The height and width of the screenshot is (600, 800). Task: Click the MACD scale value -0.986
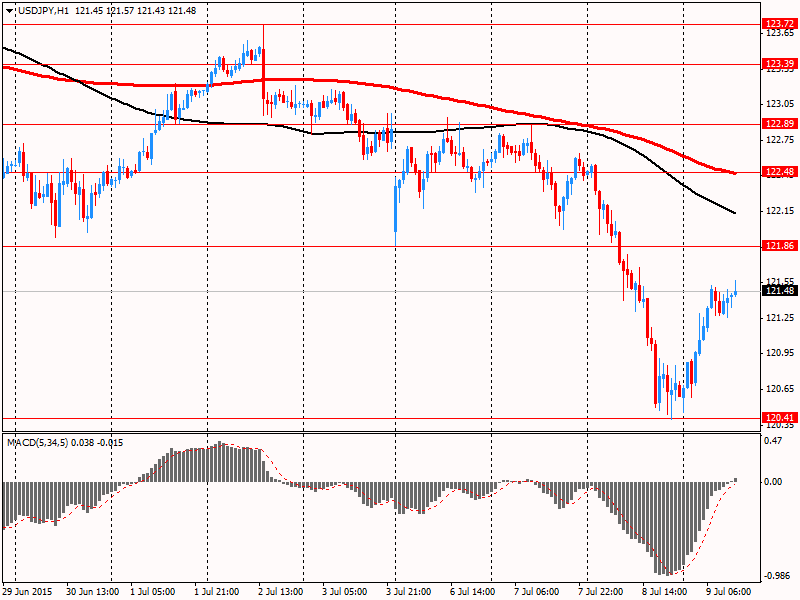pos(778,576)
